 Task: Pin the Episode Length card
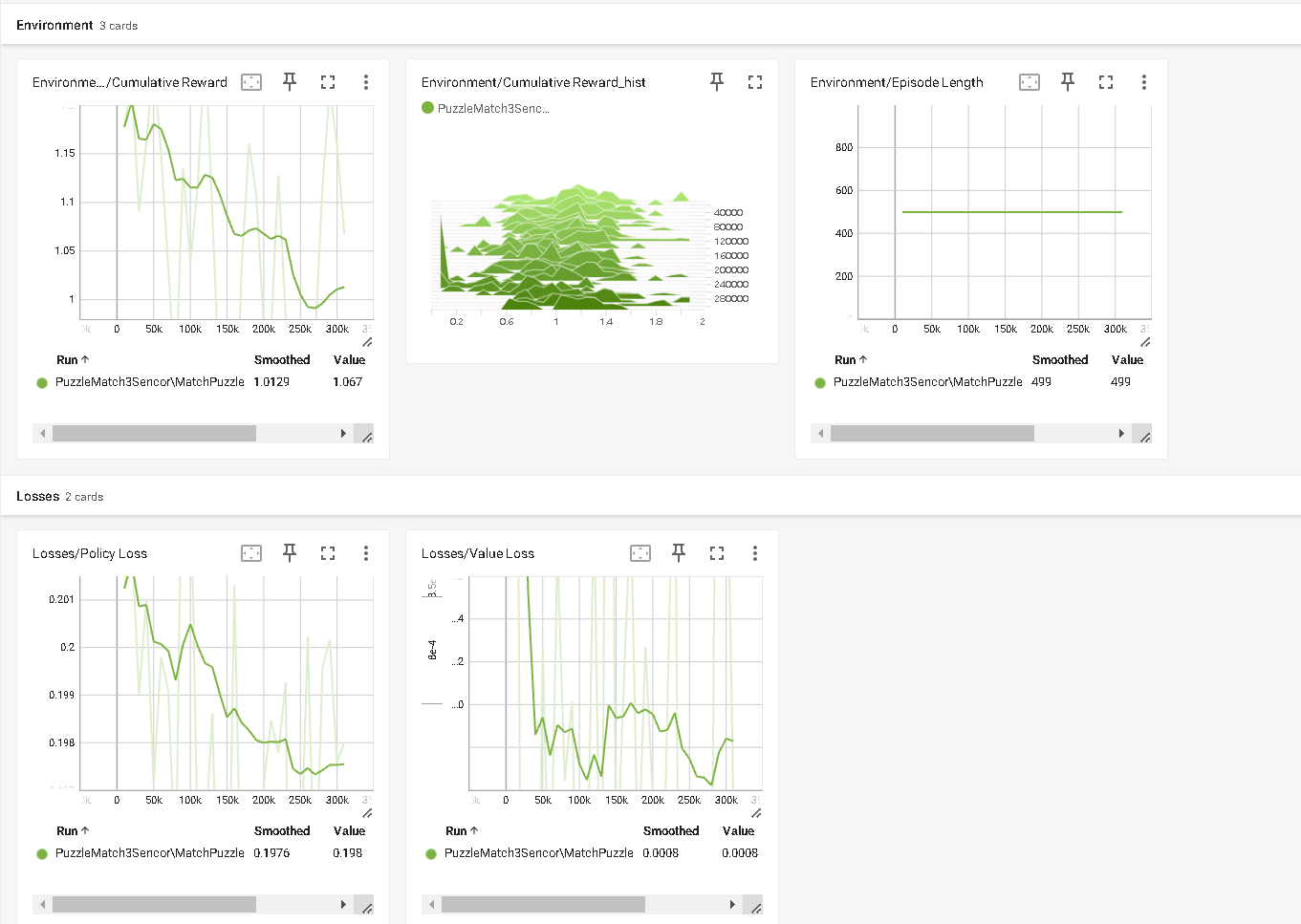pyautogui.click(x=1068, y=82)
